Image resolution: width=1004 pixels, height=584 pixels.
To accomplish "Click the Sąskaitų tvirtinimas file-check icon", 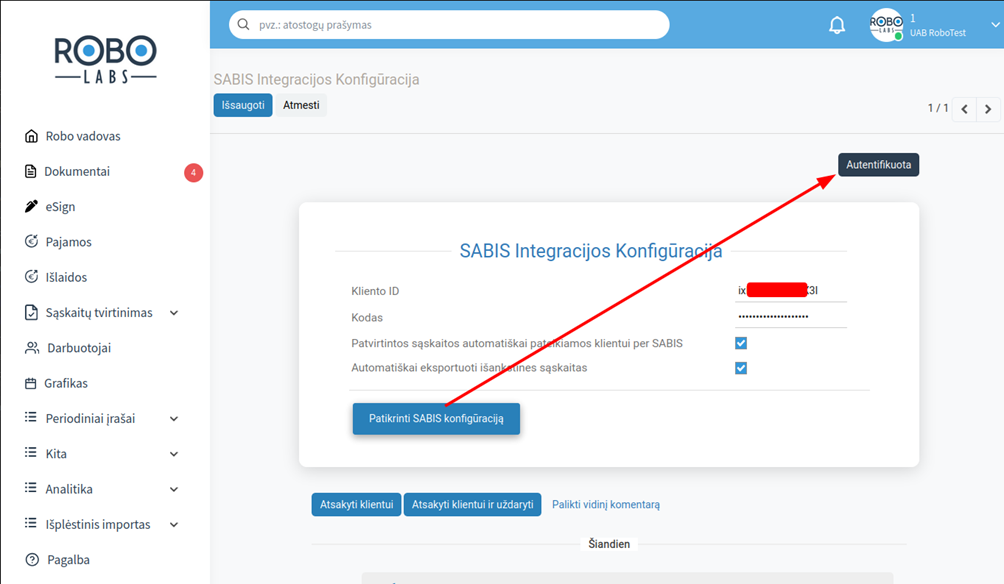I will pos(31,312).
